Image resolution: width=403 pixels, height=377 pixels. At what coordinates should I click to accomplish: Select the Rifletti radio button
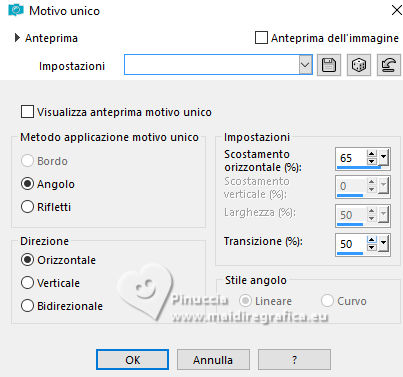pos(27,207)
